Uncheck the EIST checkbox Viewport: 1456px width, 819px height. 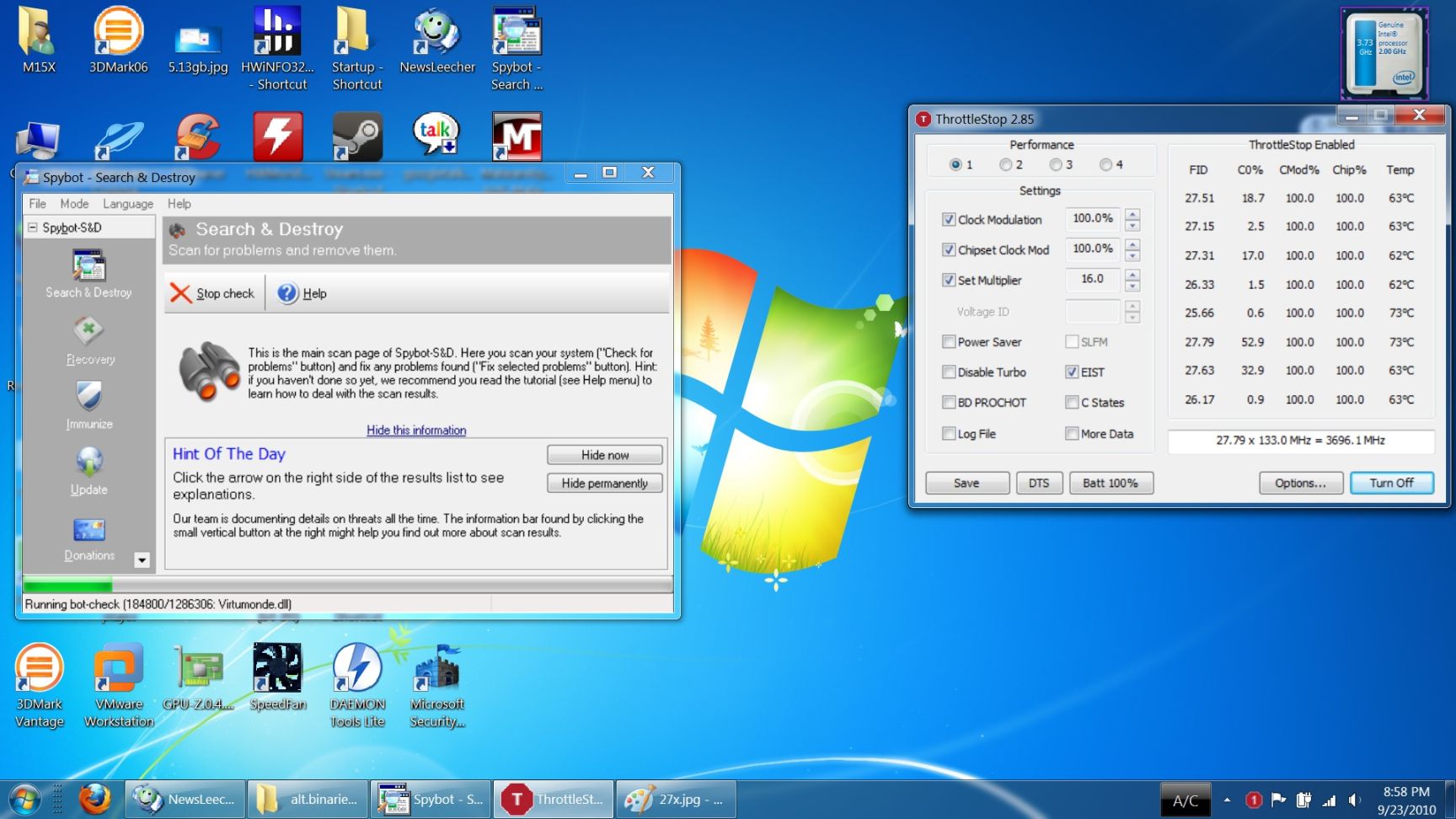pyautogui.click(x=1072, y=372)
